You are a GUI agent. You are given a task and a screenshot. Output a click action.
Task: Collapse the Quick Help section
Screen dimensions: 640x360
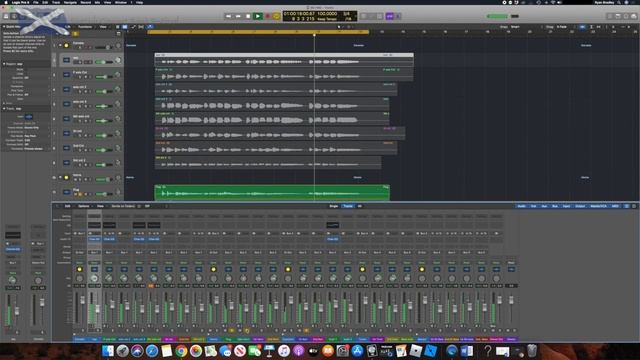[x=4, y=27]
